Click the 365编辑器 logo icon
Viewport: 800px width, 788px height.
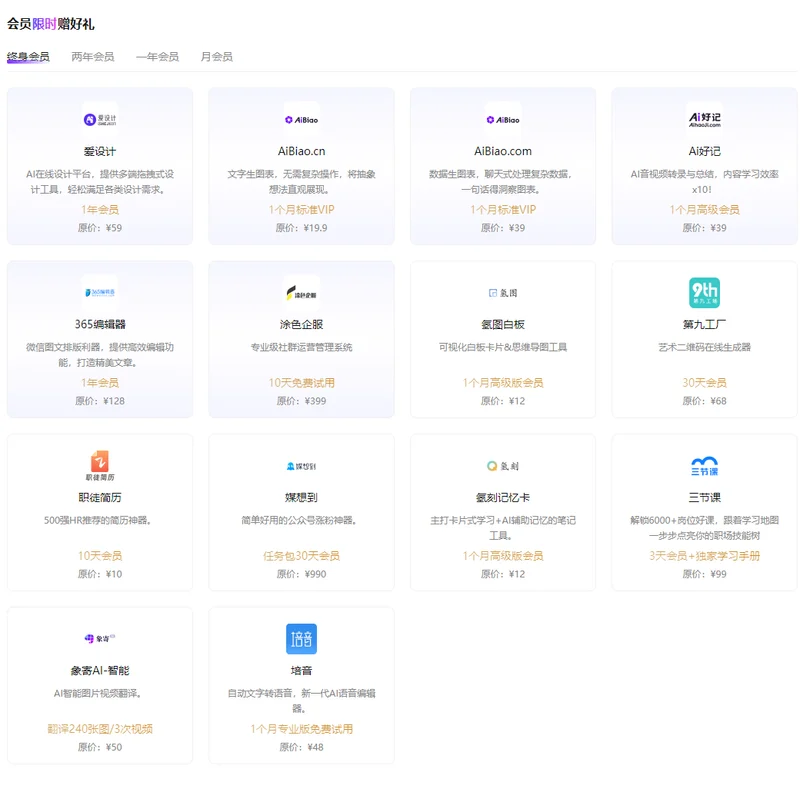point(99,292)
